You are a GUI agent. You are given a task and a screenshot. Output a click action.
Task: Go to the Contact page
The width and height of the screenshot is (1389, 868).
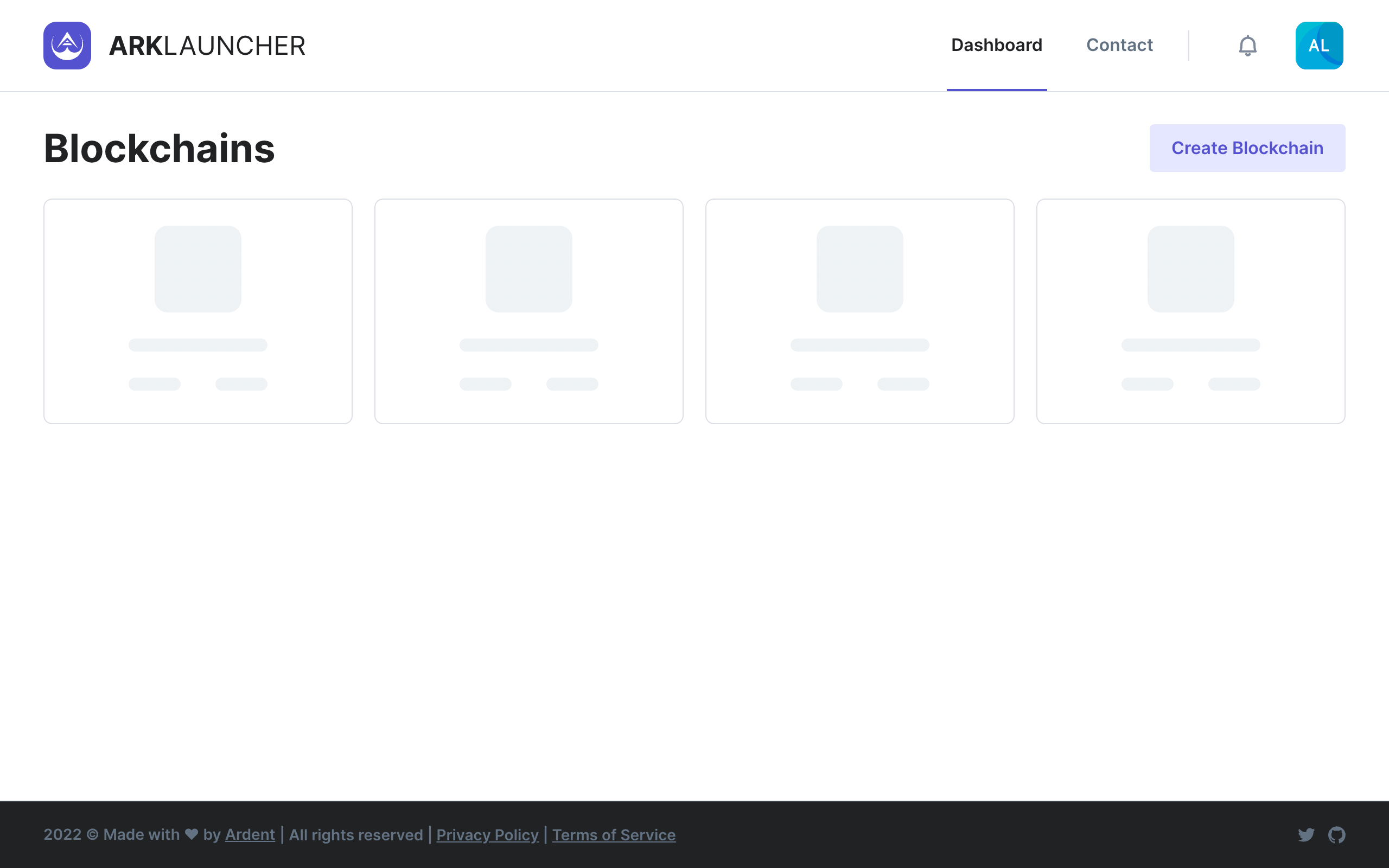(x=1119, y=46)
